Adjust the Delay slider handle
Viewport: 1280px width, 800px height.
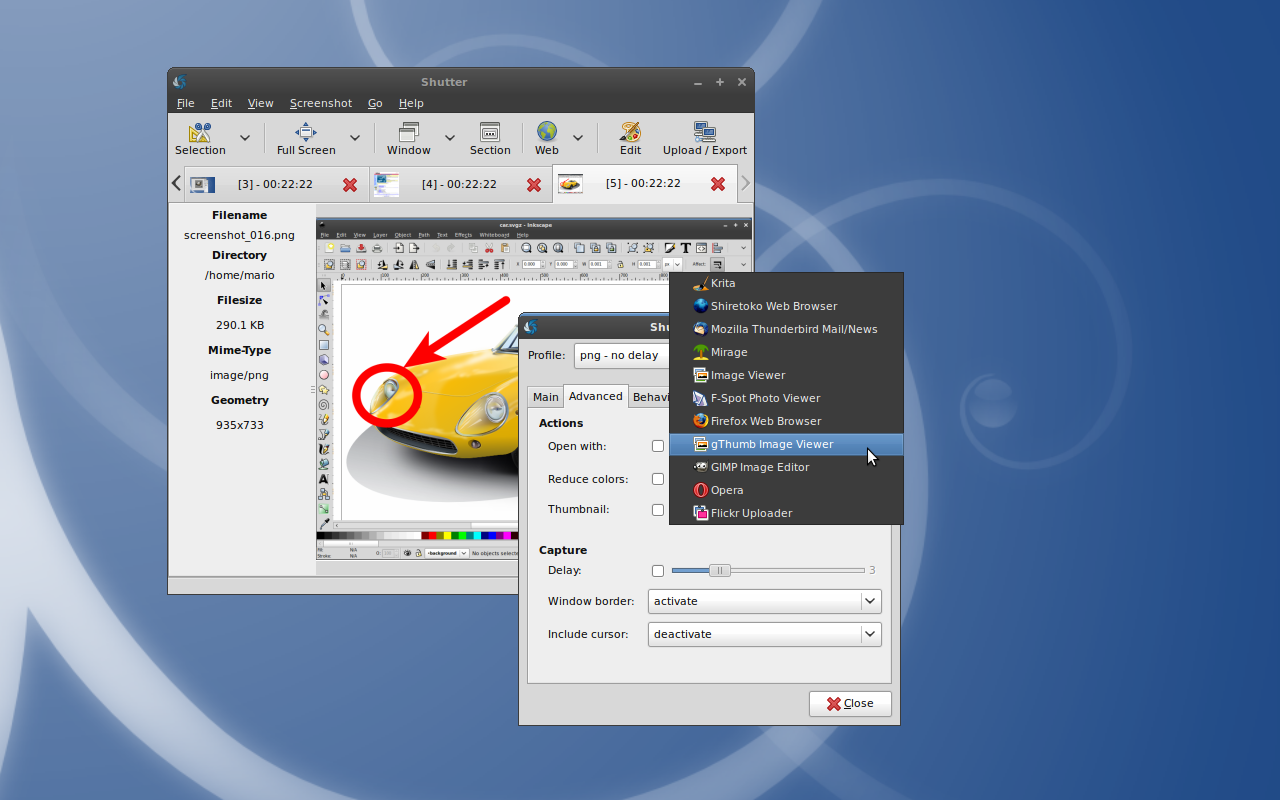coord(719,570)
